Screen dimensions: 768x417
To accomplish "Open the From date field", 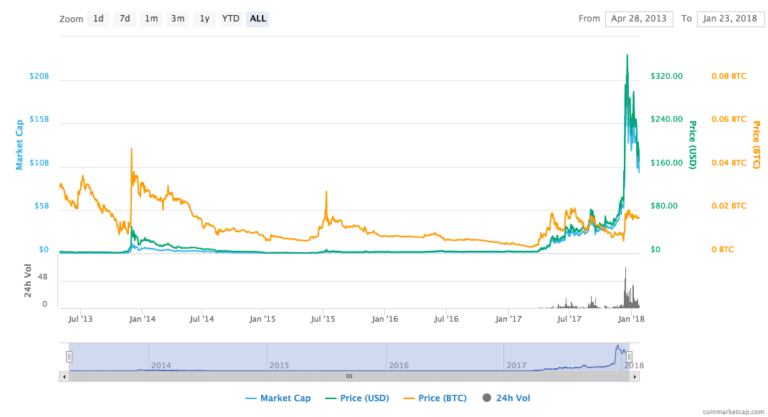I will (639, 19).
